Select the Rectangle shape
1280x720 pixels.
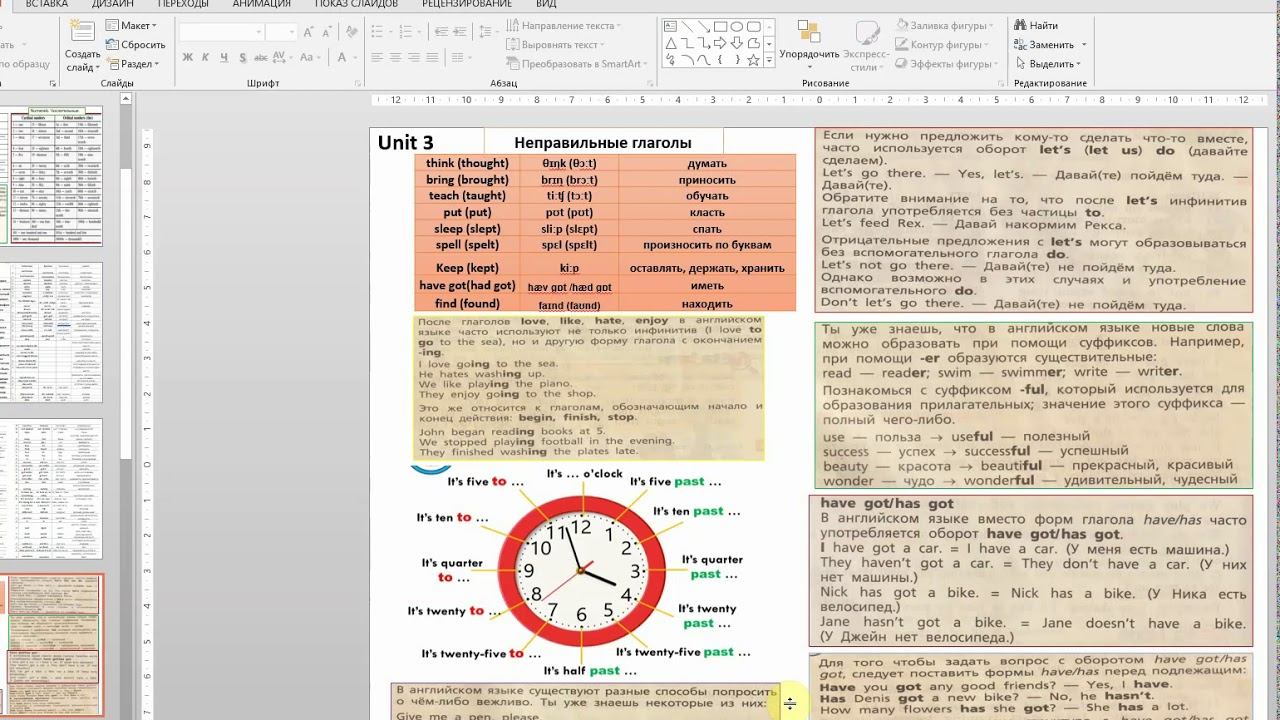pyautogui.click(x=720, y=26)
